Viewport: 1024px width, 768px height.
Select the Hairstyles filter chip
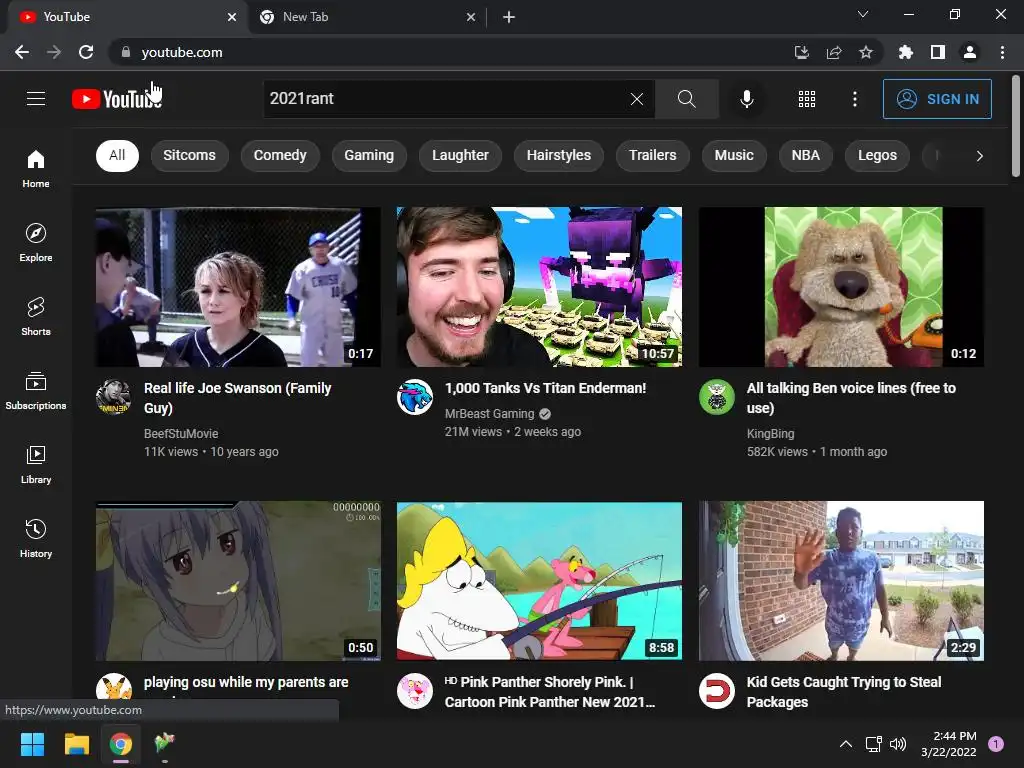559,155
